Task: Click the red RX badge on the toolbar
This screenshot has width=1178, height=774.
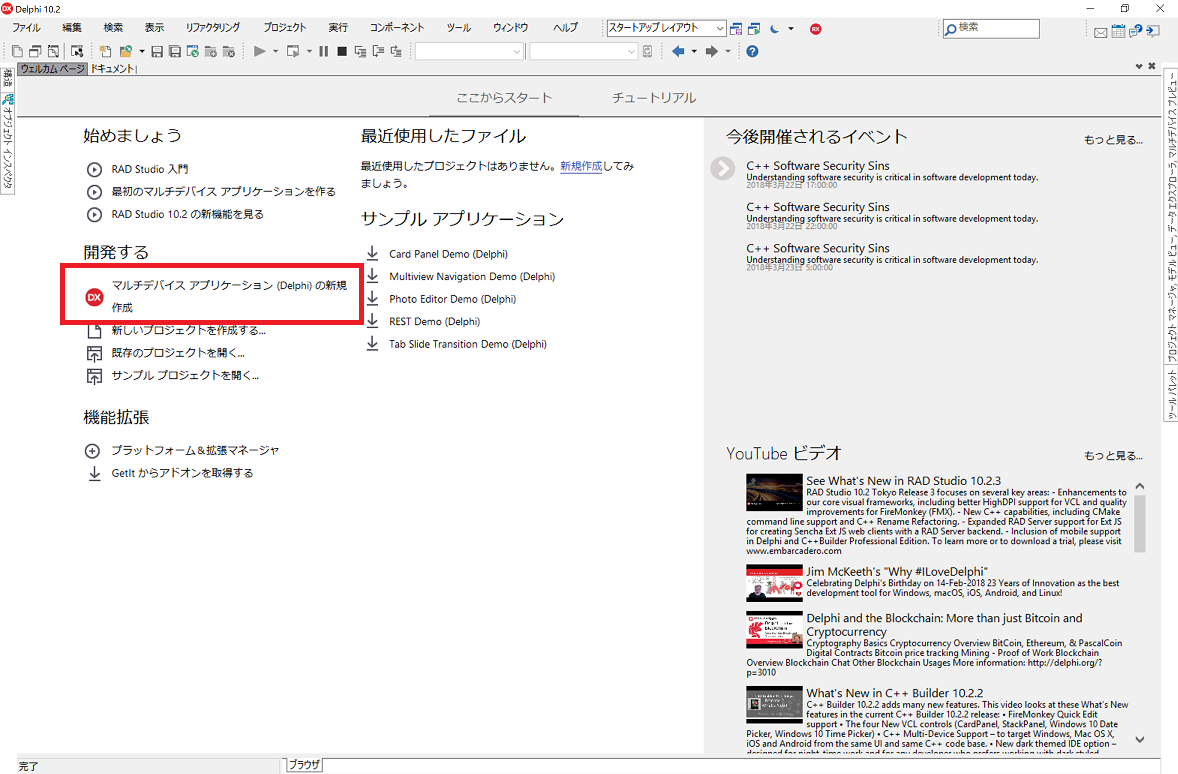Action: pyautogui.click(x=816, y=29)
